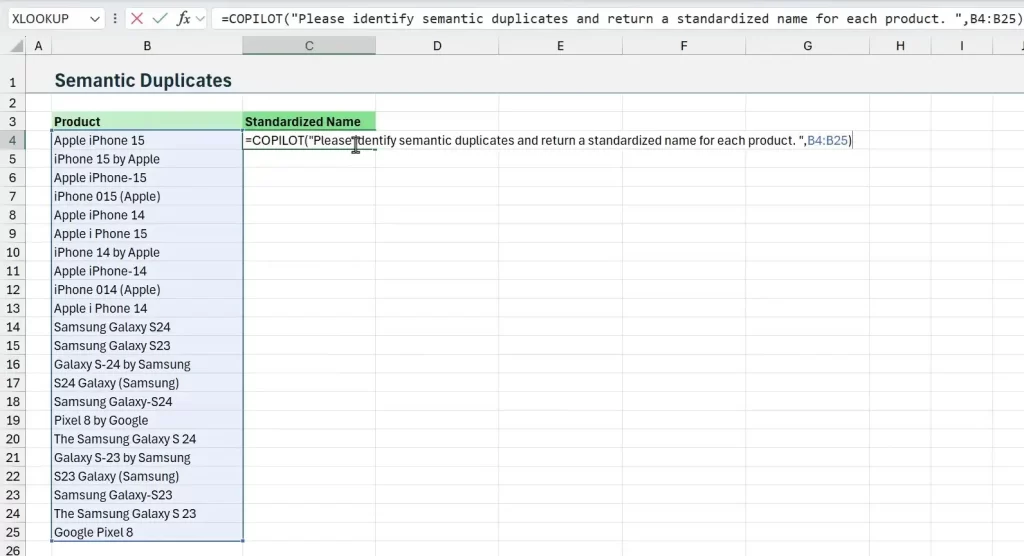Click inside the XLOOKUP name box field
This screenshot has width=1024, height=556.
coord(45,18)
